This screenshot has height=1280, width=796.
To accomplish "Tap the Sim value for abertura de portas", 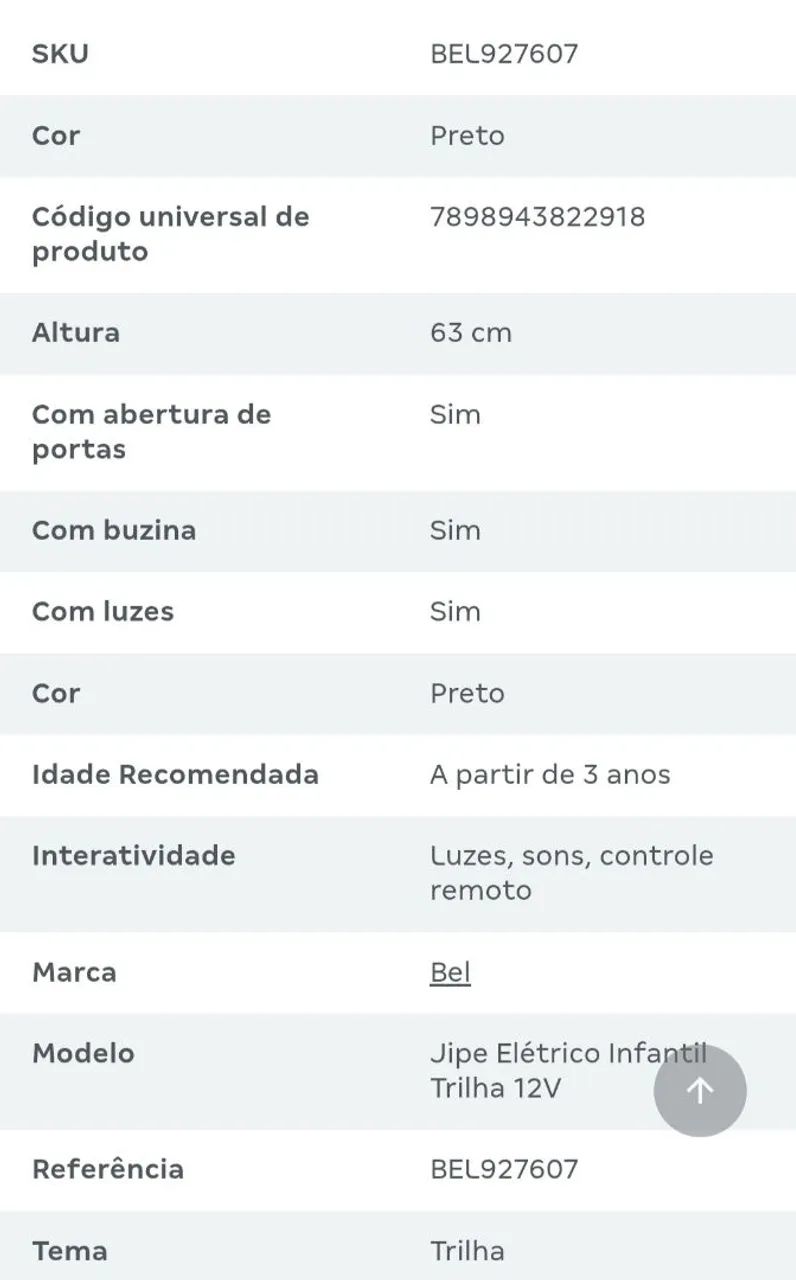I will (455, 415).
